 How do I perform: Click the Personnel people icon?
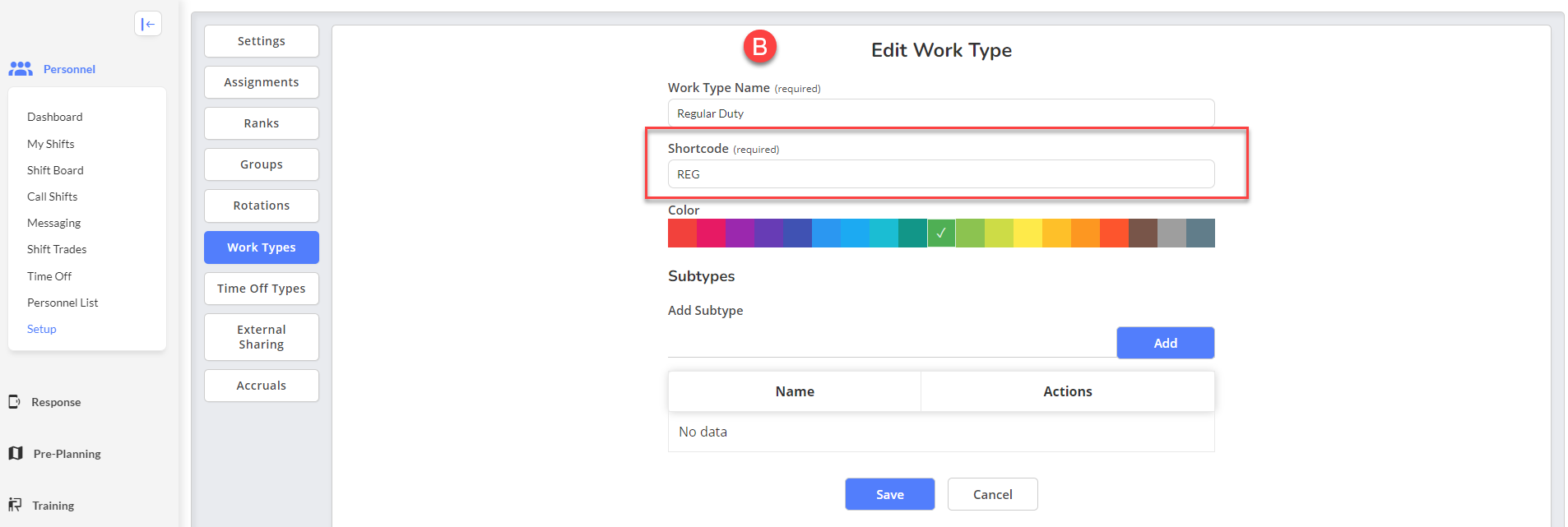[21, 69]
